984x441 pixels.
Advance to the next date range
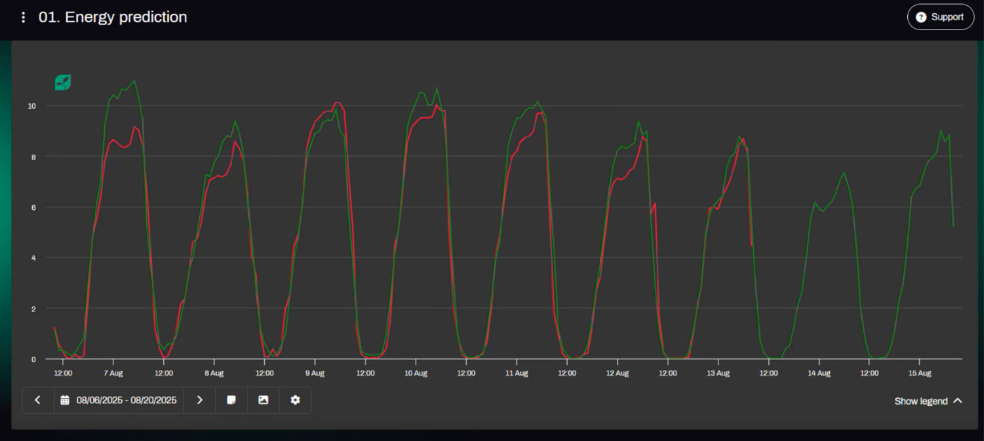pyautogui.click(x=200, y=400)
